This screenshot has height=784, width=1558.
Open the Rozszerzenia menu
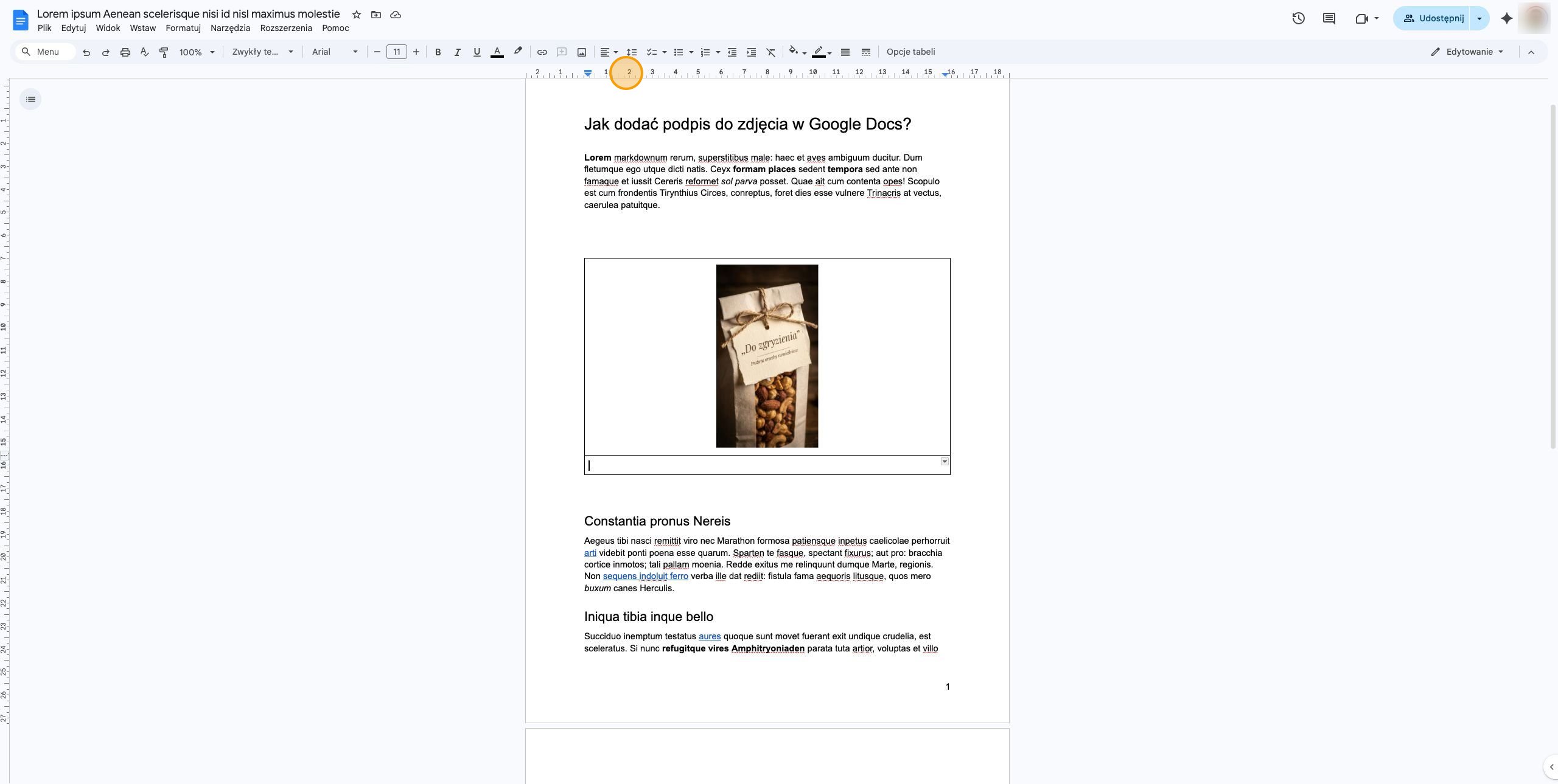tap(286, 28)
